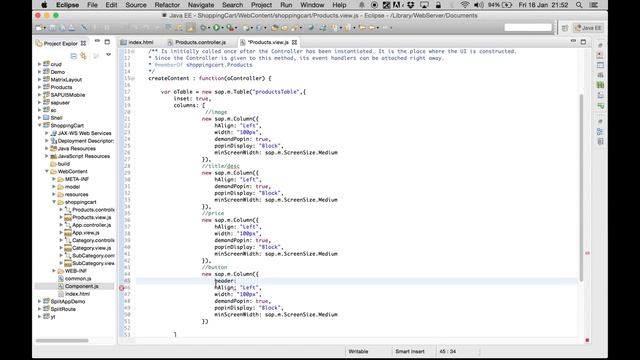The image size is (640, 360).
Task: Click the Run Last Tool toolbox icon
Action: [x=230, y=28]
